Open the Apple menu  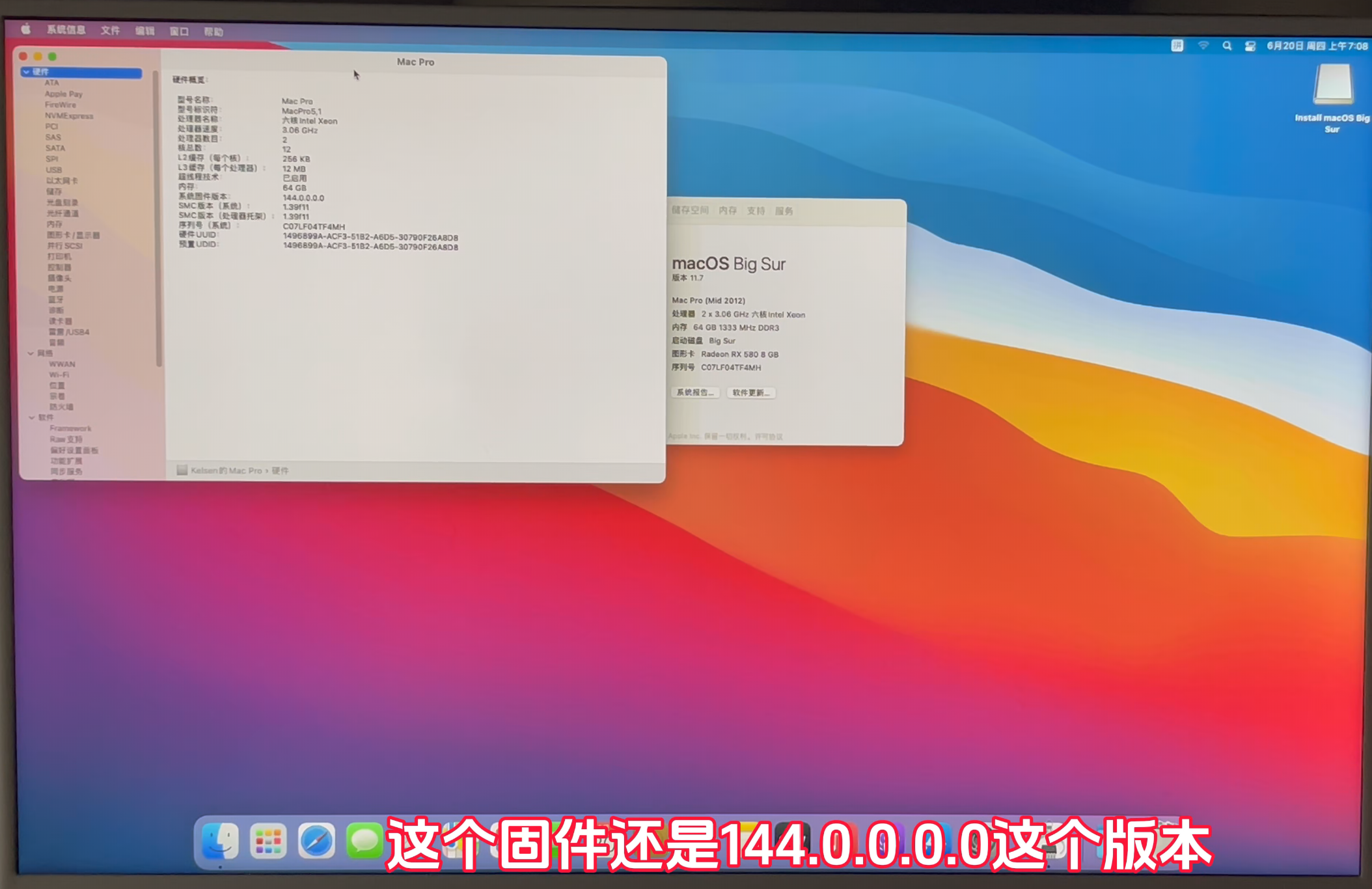click(26, 29)
